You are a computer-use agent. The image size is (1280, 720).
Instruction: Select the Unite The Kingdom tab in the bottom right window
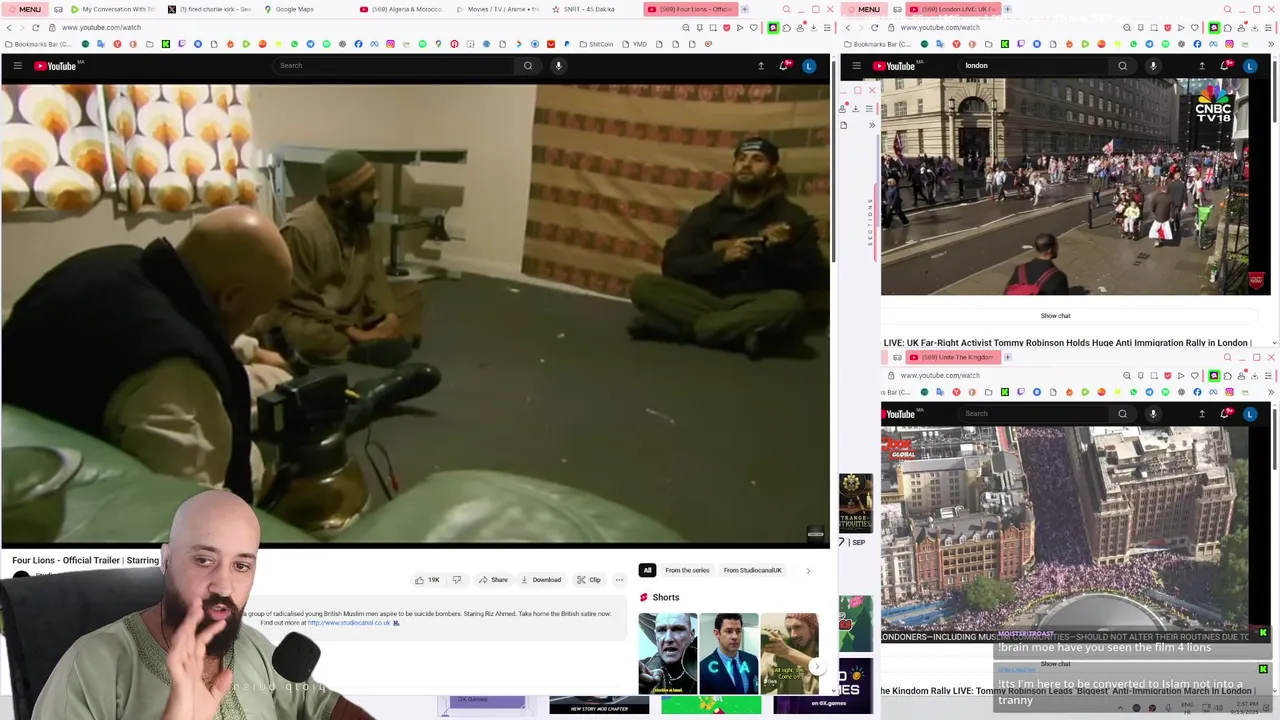952,357
